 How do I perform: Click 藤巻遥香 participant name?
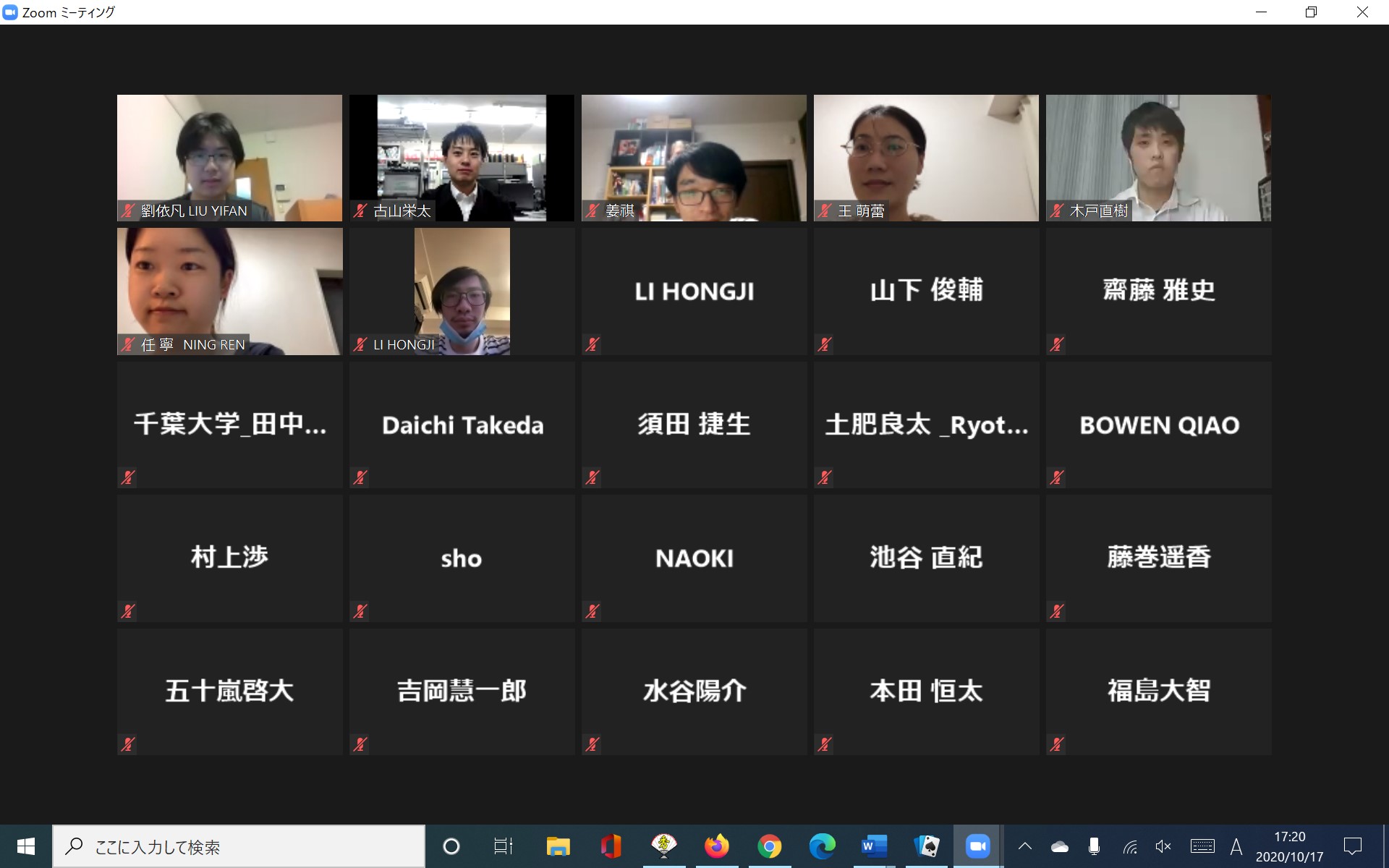(1159, 557)
